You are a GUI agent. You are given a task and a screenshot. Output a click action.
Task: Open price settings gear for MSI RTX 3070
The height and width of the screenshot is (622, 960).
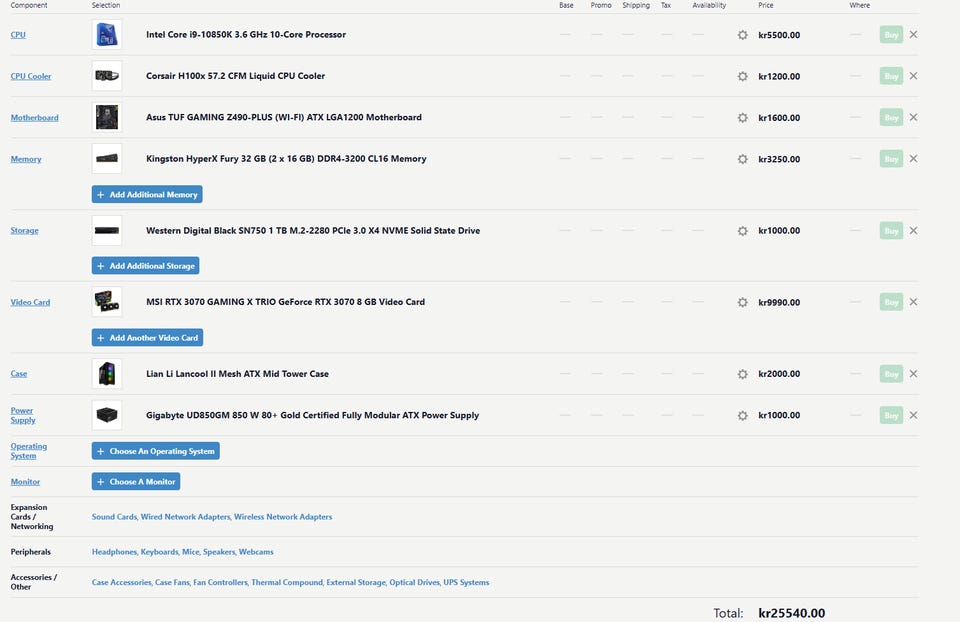[743, 302]
